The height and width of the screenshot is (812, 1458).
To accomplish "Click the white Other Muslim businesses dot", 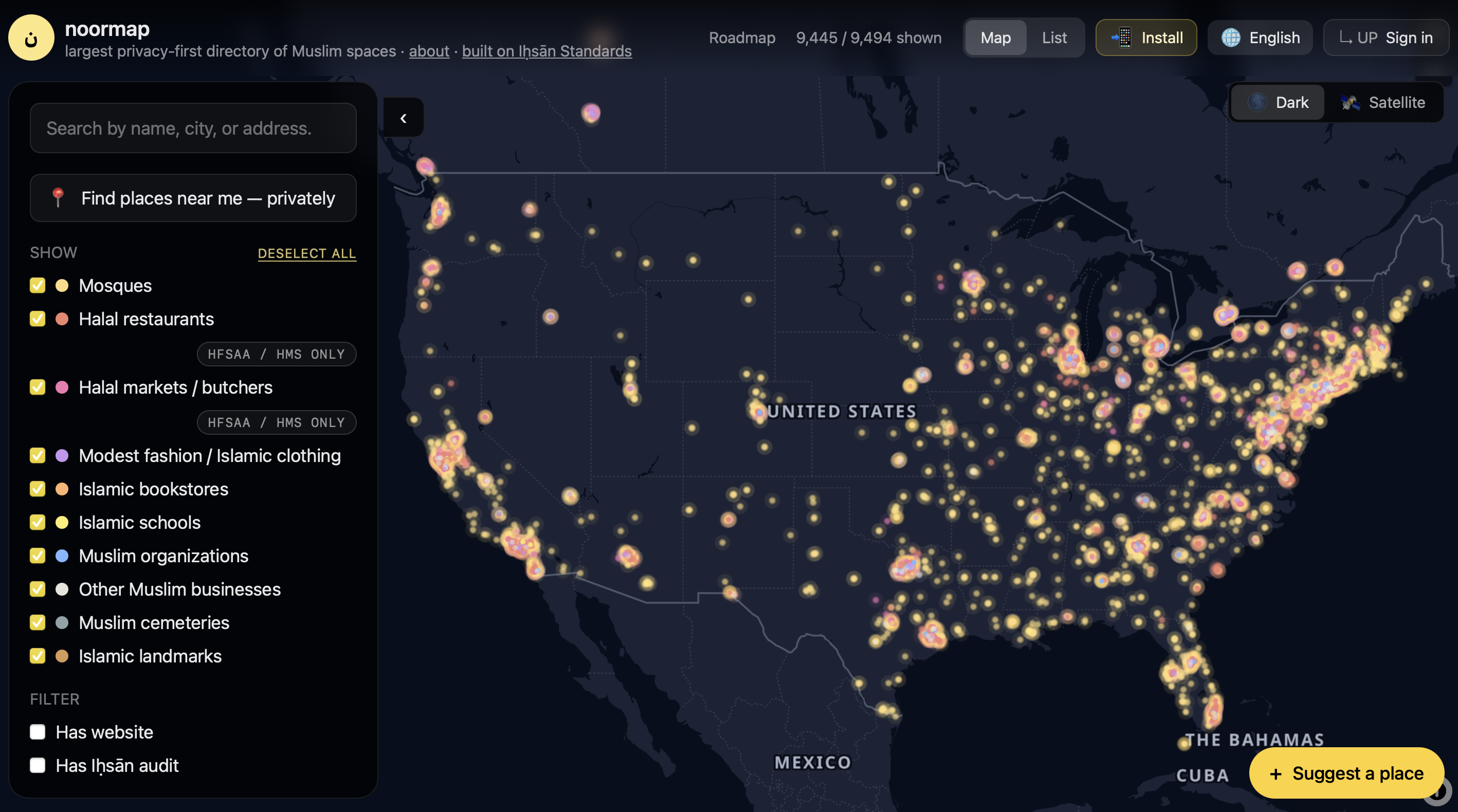I will coord(62,589).
